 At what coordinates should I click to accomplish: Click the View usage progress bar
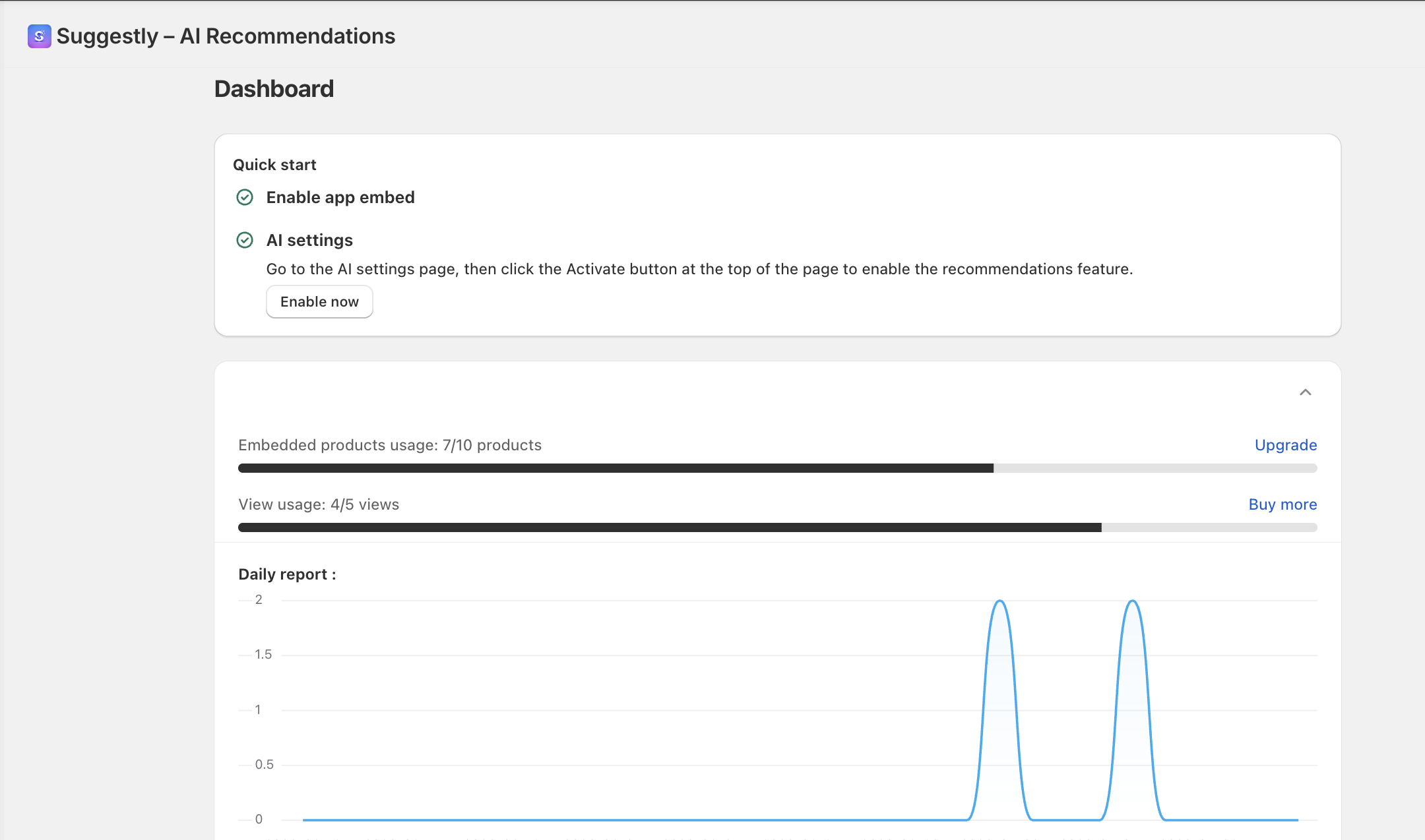777,527
